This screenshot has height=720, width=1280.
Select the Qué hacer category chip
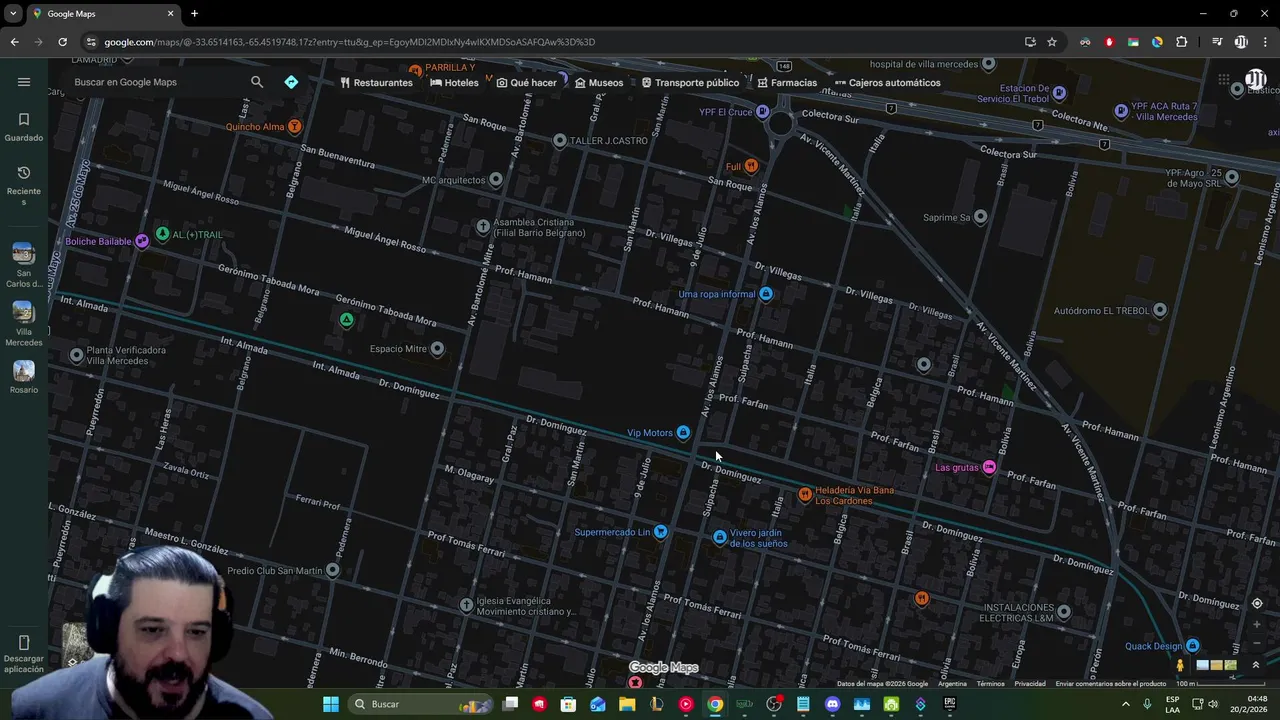pos(527,83)
